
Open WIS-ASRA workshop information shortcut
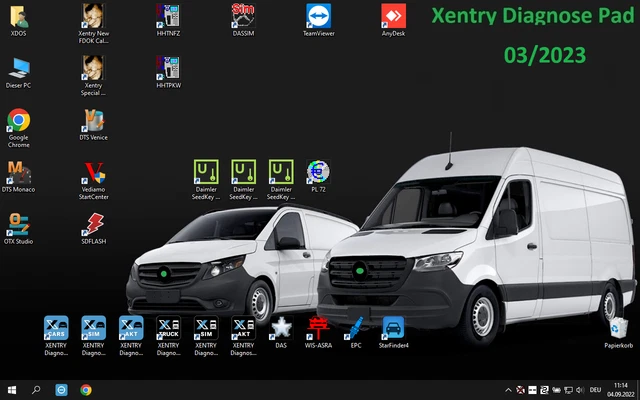click(x=318, y=332)
